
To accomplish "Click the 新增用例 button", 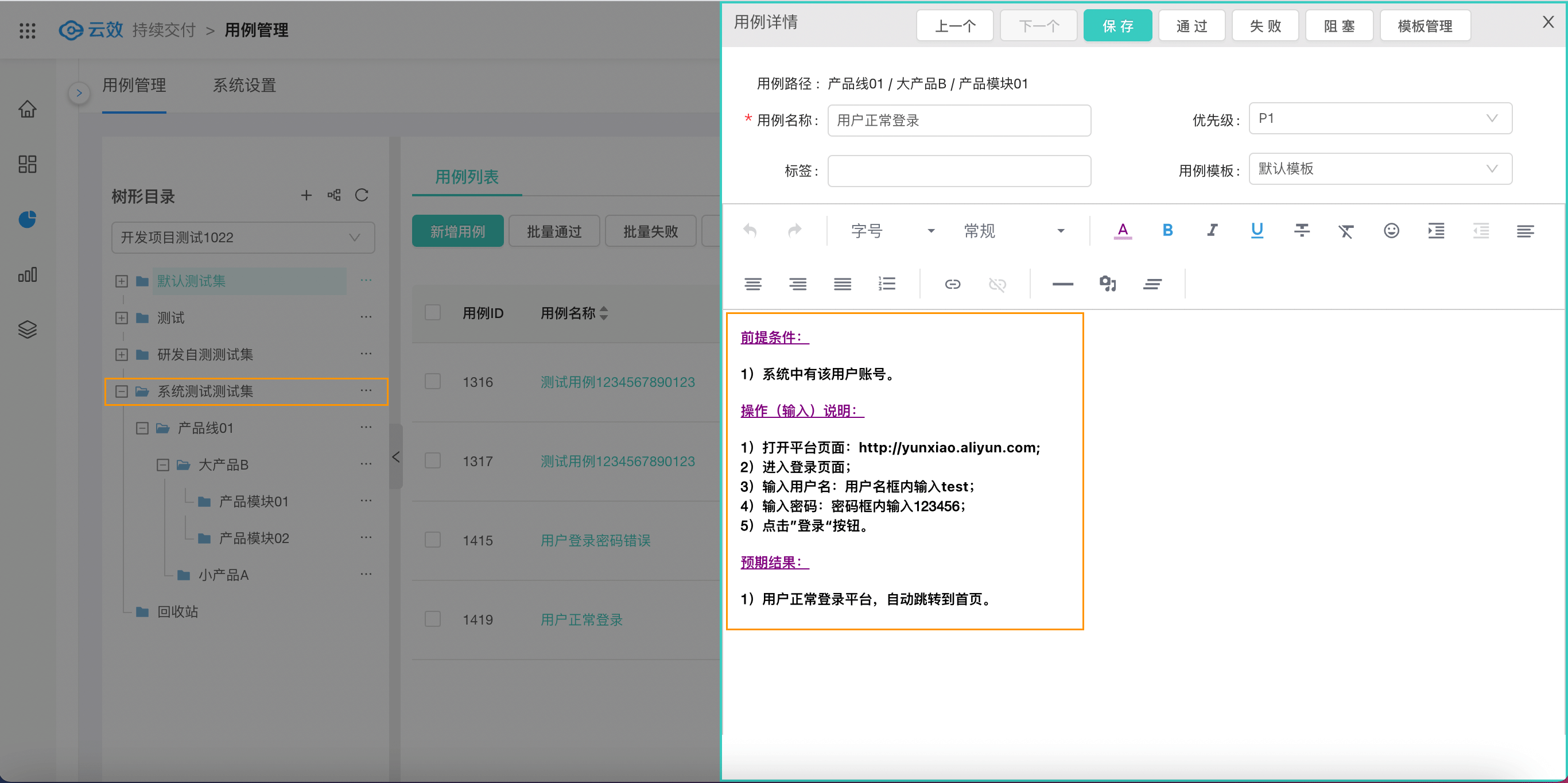I will (x=458, y=231).
